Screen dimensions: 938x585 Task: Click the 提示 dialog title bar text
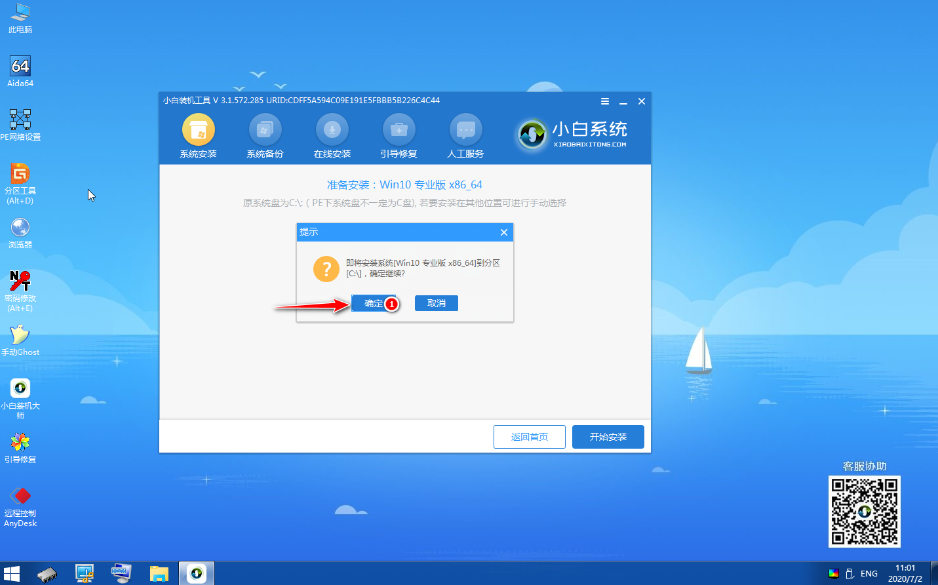309,232
